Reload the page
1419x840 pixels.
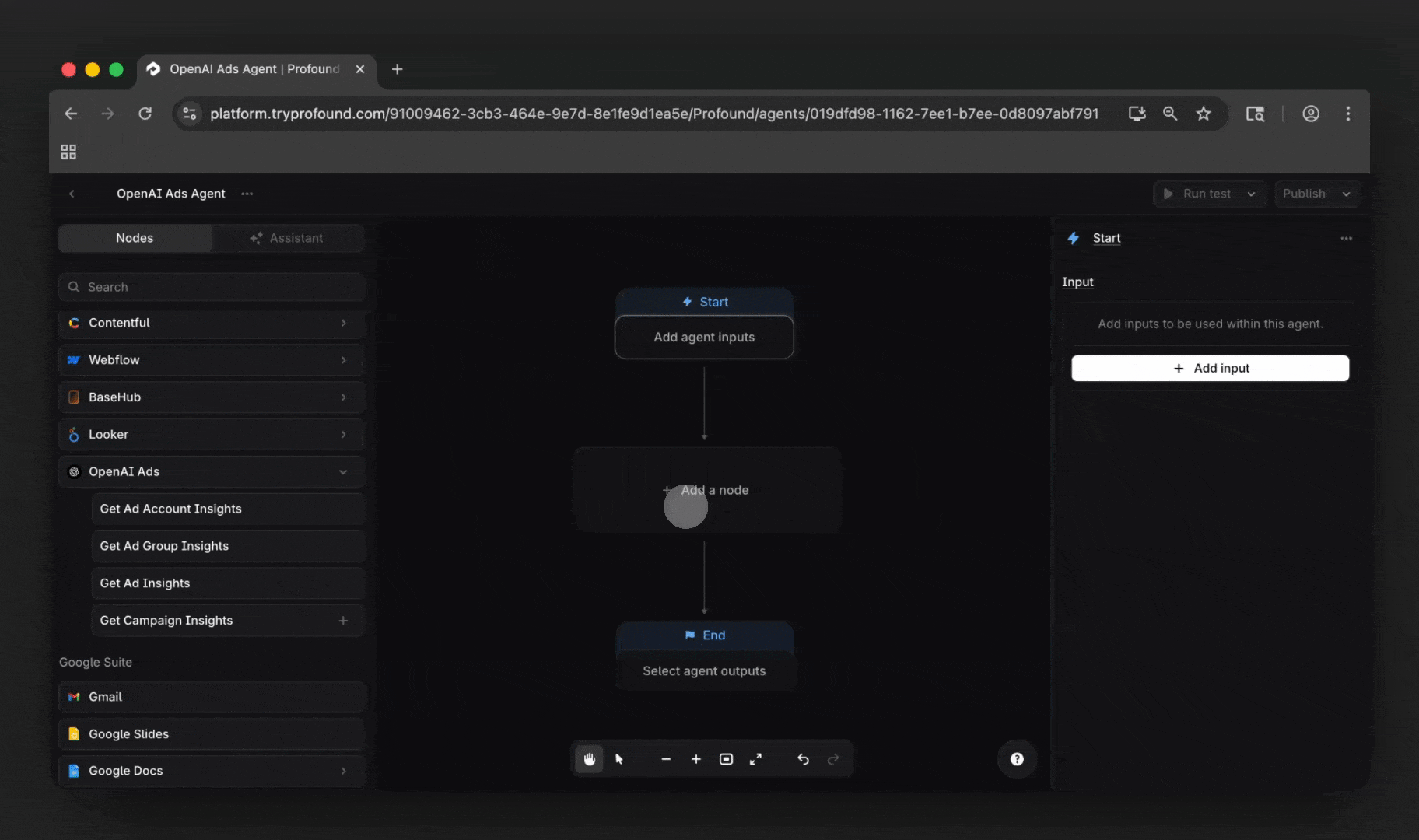145,114
